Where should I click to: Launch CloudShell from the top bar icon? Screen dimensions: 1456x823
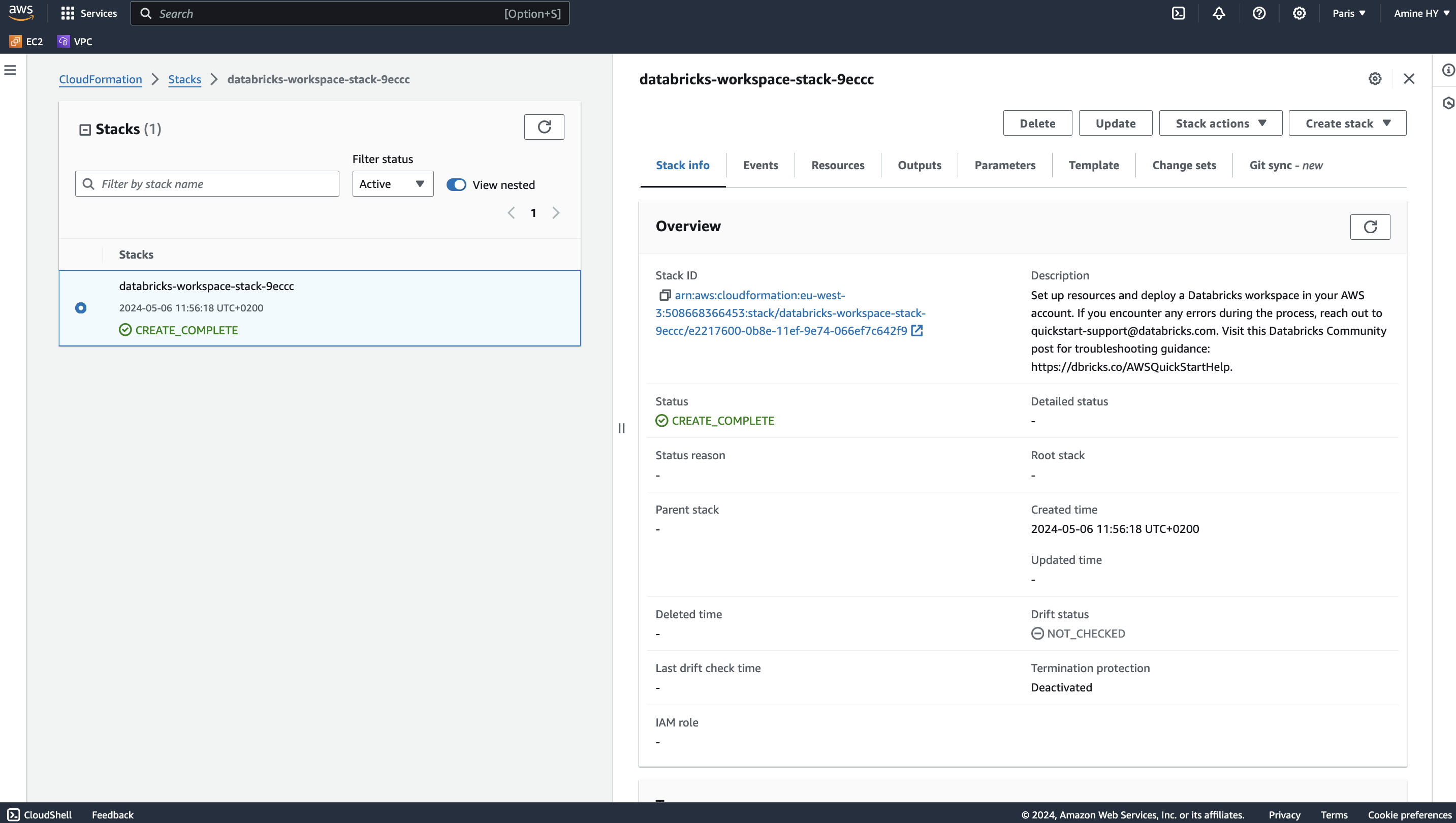[x=1179, y=13]
